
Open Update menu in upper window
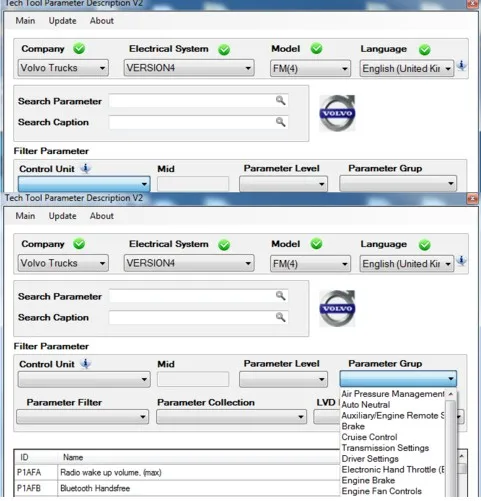(62, 21)
